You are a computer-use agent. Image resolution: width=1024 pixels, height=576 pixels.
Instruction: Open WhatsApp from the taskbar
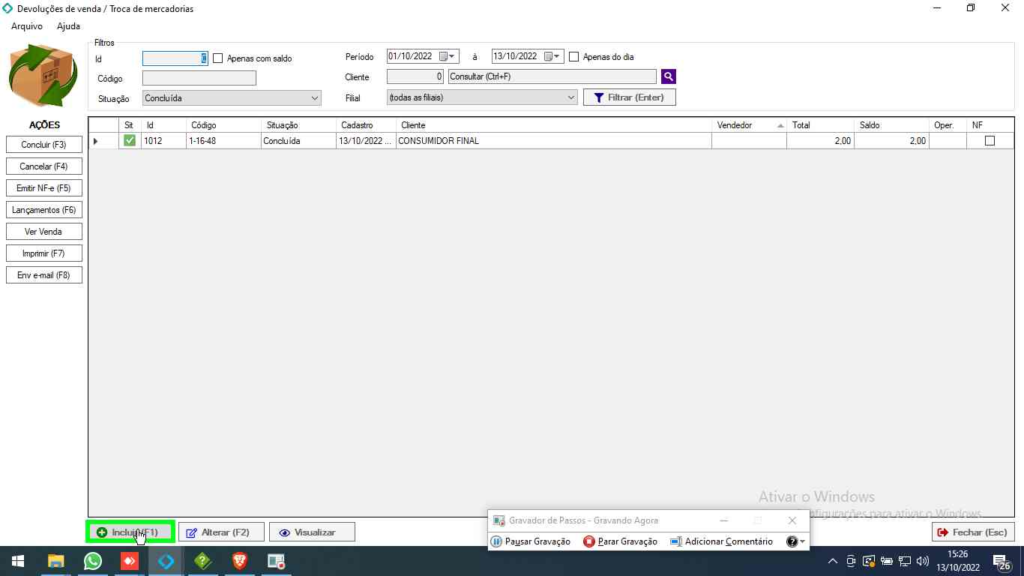[92, 561]
